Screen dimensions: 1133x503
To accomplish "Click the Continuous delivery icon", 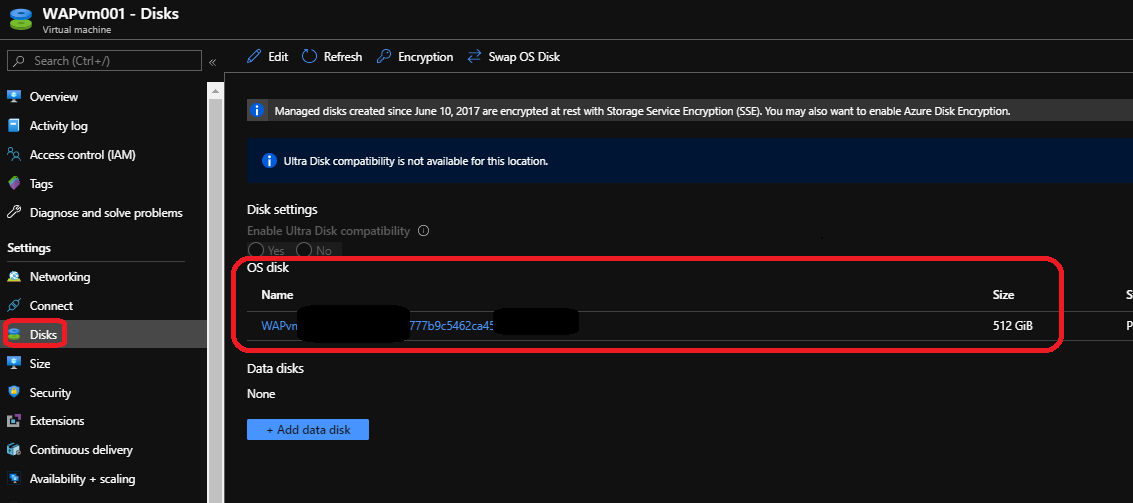I will pyautogui.click(x=14, y=450).
